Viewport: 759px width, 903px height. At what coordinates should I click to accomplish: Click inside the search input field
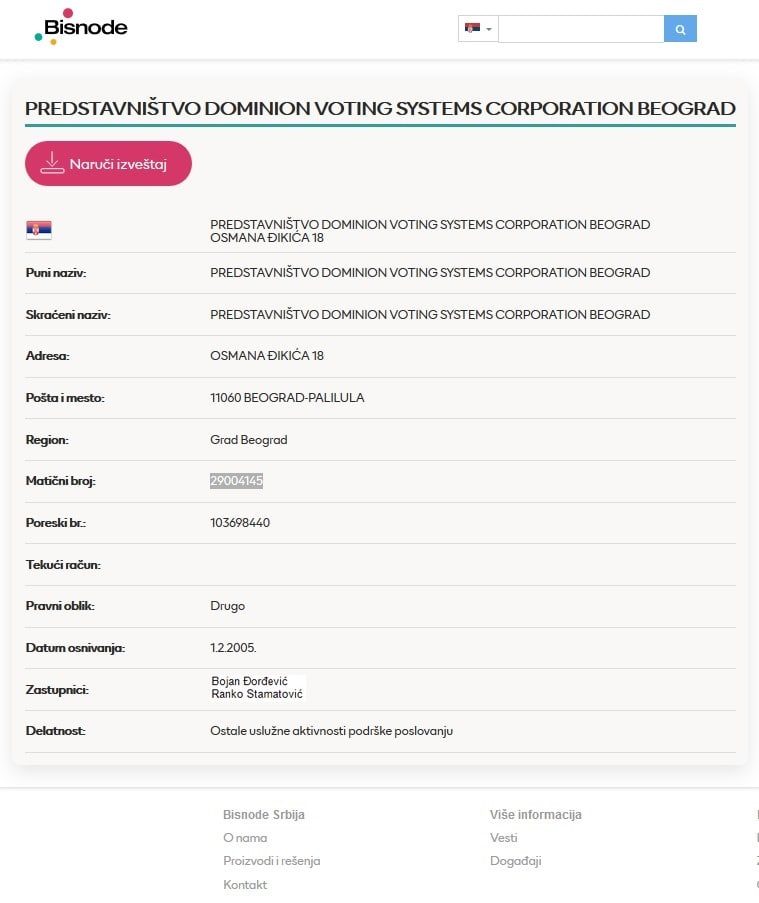pyautogui.click(x=580, y=29)
